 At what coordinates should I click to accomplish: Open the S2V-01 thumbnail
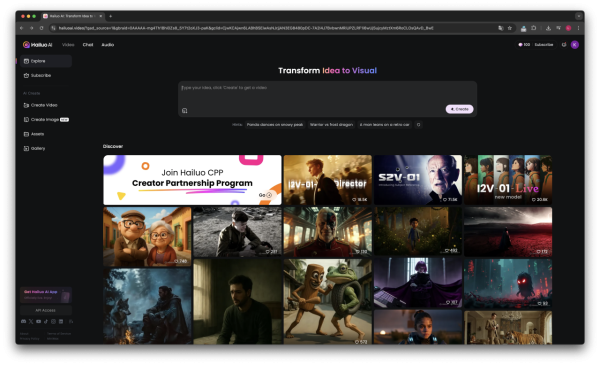(x=418, y=180)
